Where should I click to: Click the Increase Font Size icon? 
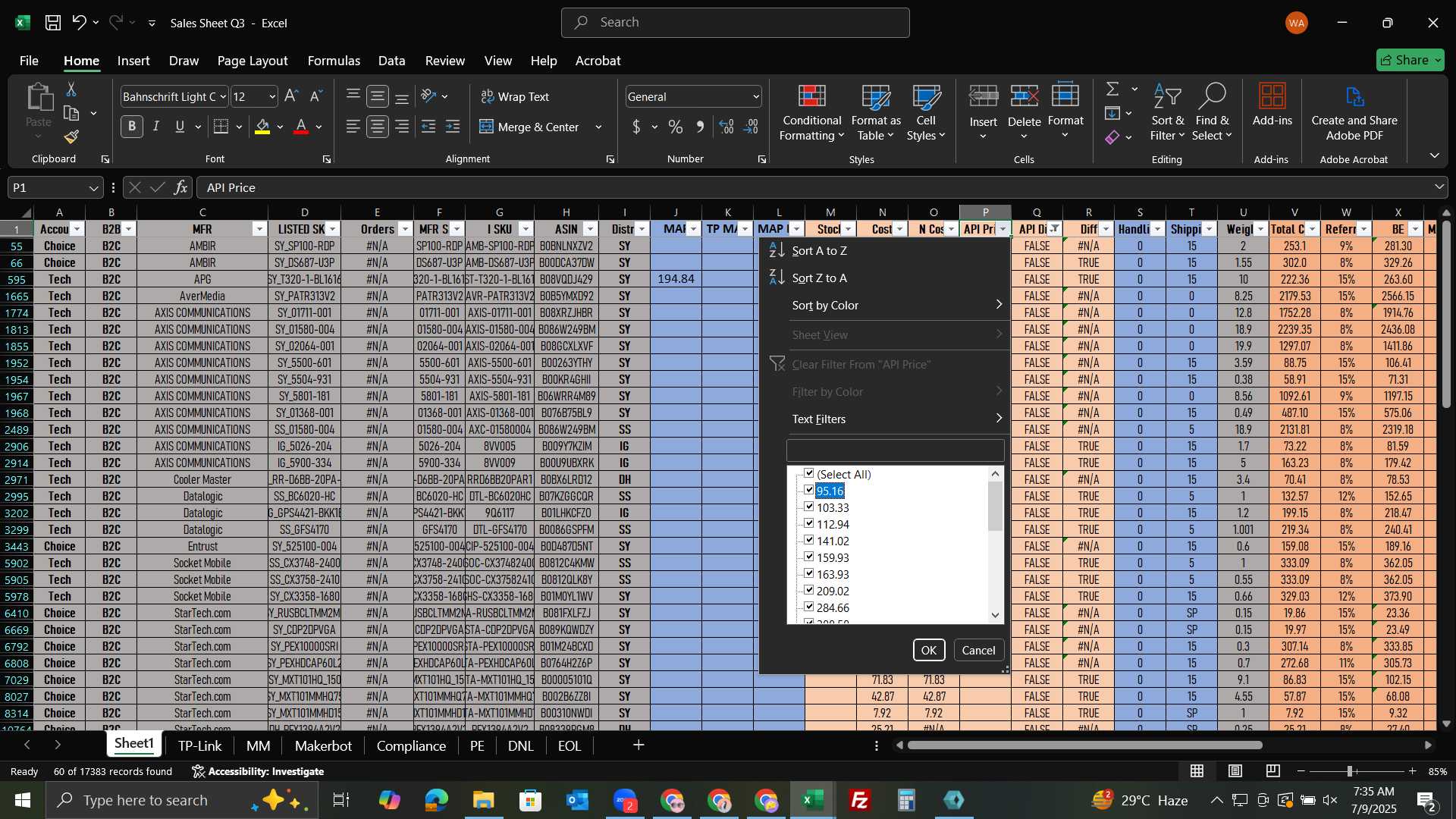(x=291, y=96)
